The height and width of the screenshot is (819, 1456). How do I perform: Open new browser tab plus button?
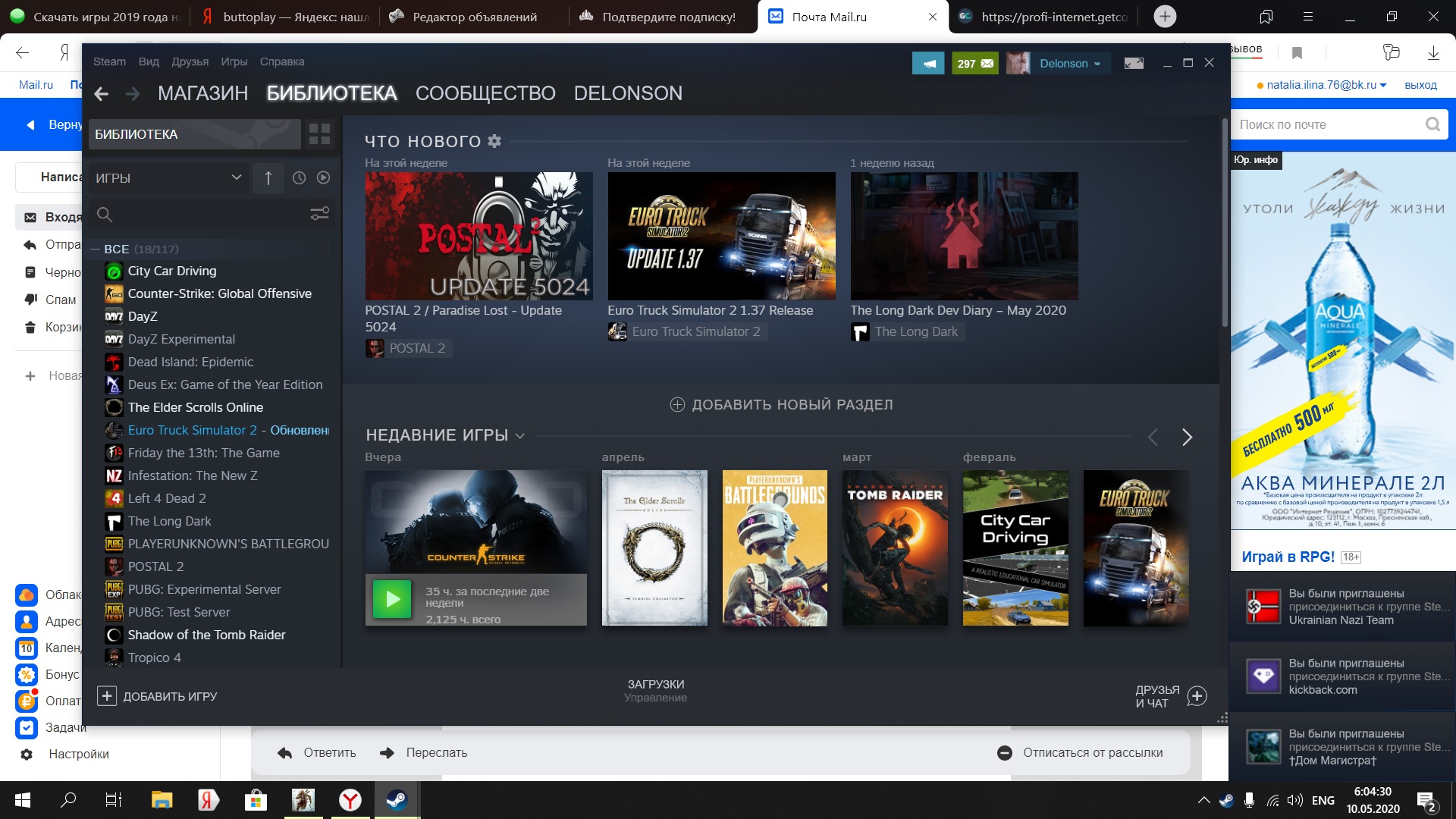1165,16
